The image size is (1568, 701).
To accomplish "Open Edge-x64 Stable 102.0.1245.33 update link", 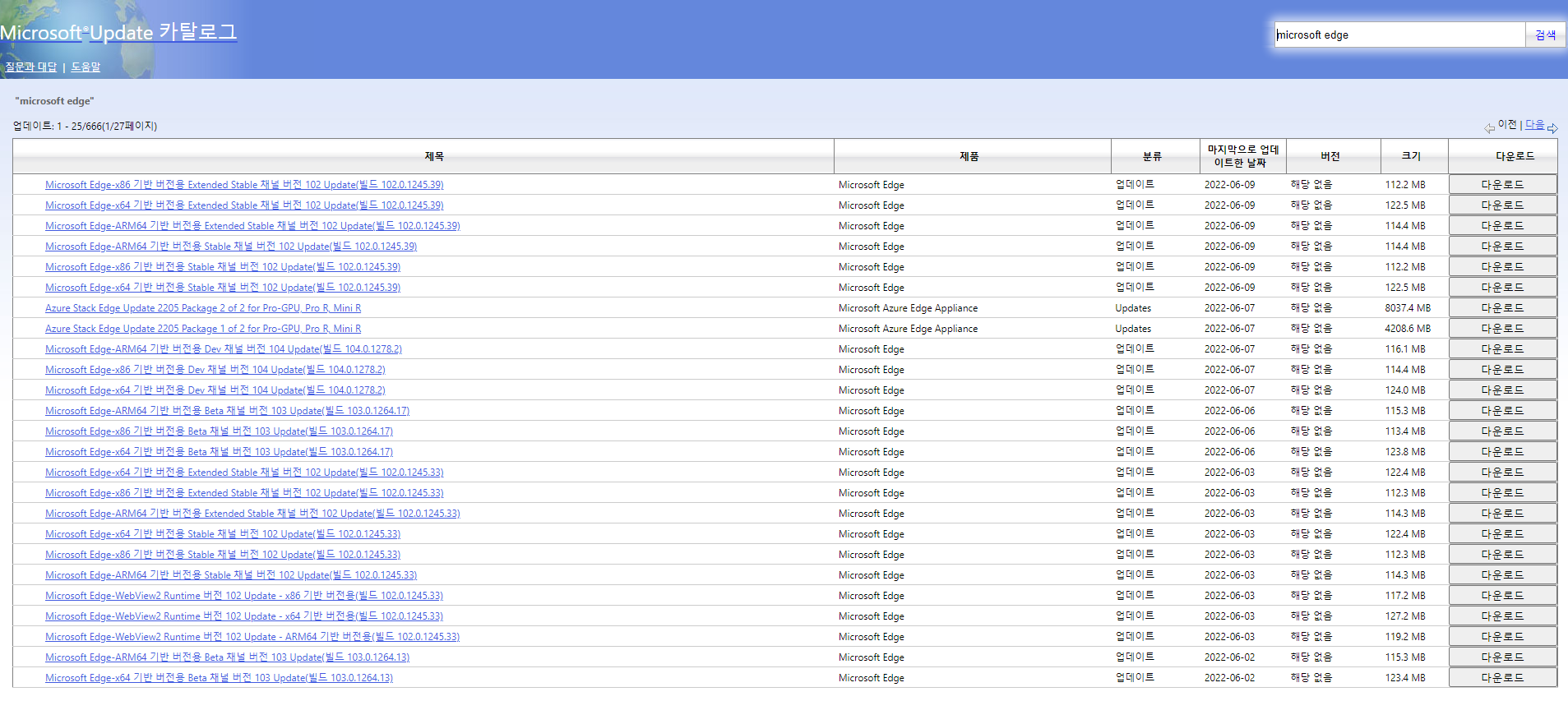I will tap(223, 534).
